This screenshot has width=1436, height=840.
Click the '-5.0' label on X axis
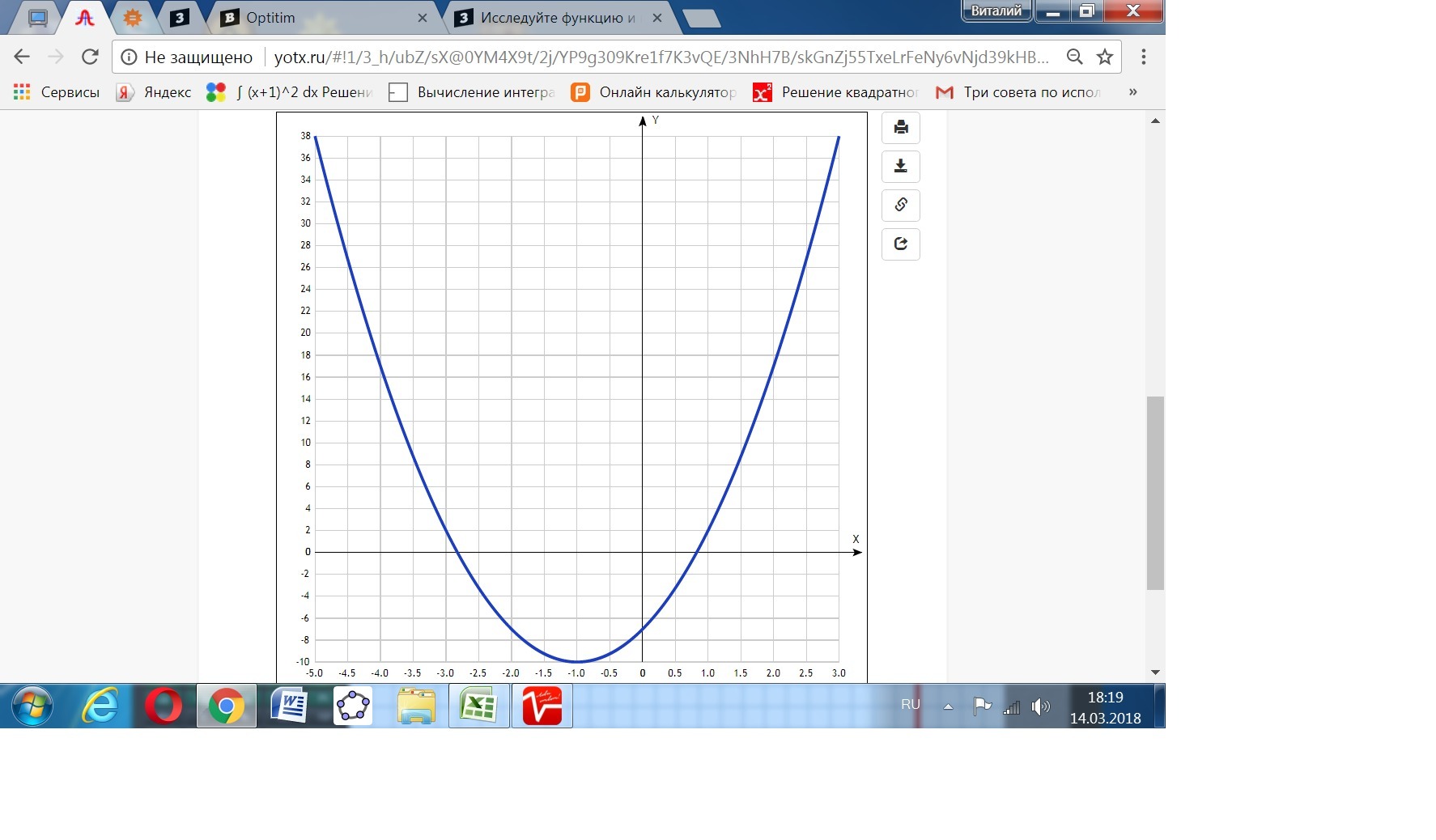point(315,673)
